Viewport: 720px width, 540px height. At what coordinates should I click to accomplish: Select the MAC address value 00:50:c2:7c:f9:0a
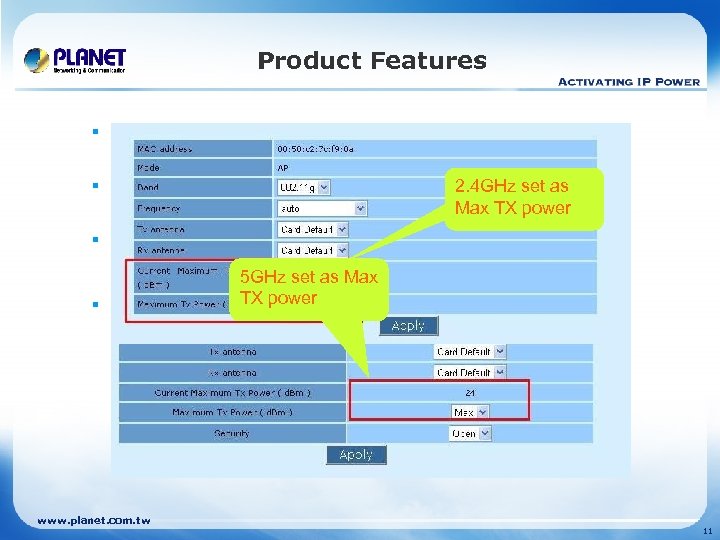click(x=315, y=149)
